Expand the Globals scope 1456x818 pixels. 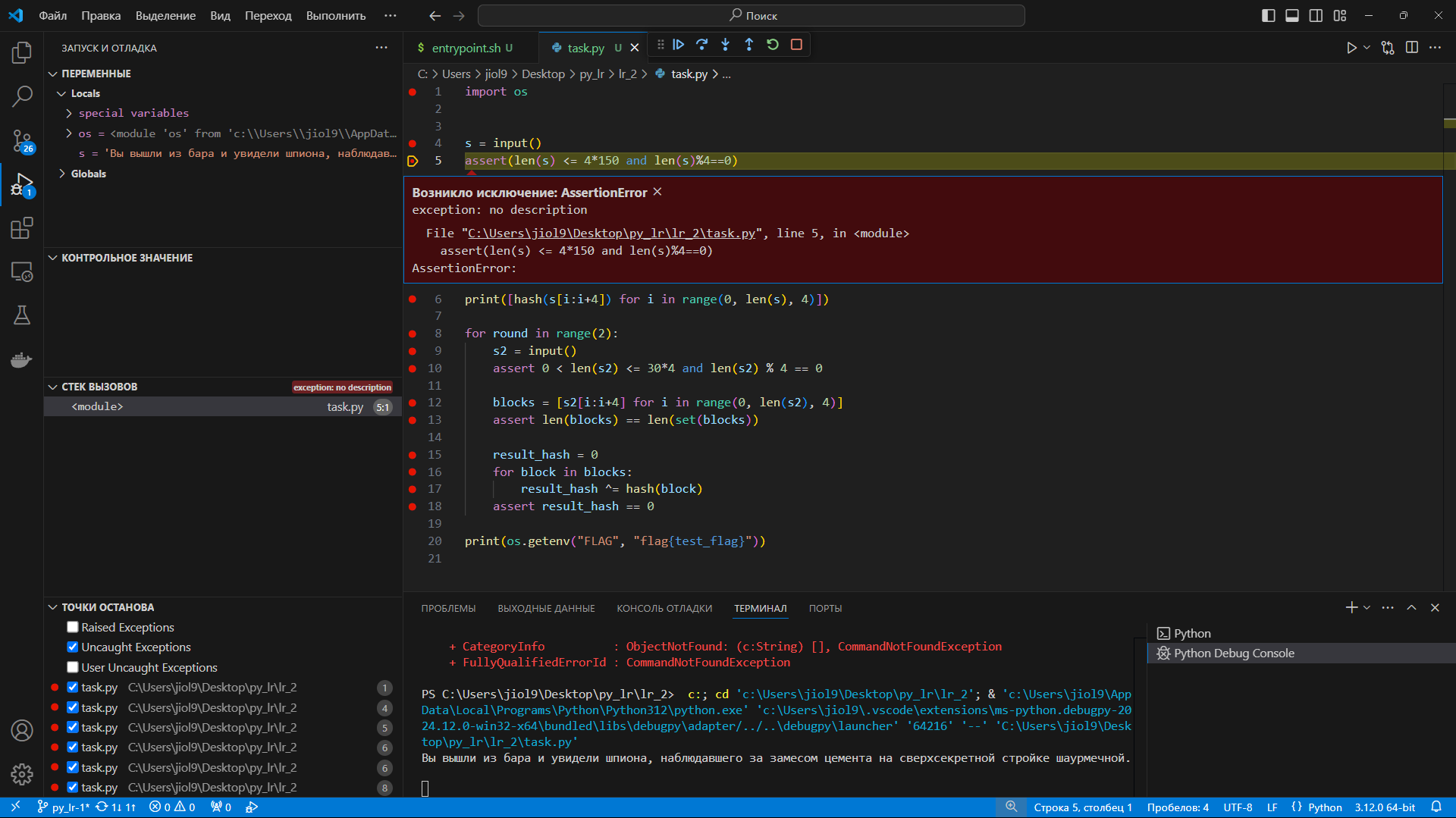[x=62, y=174]
